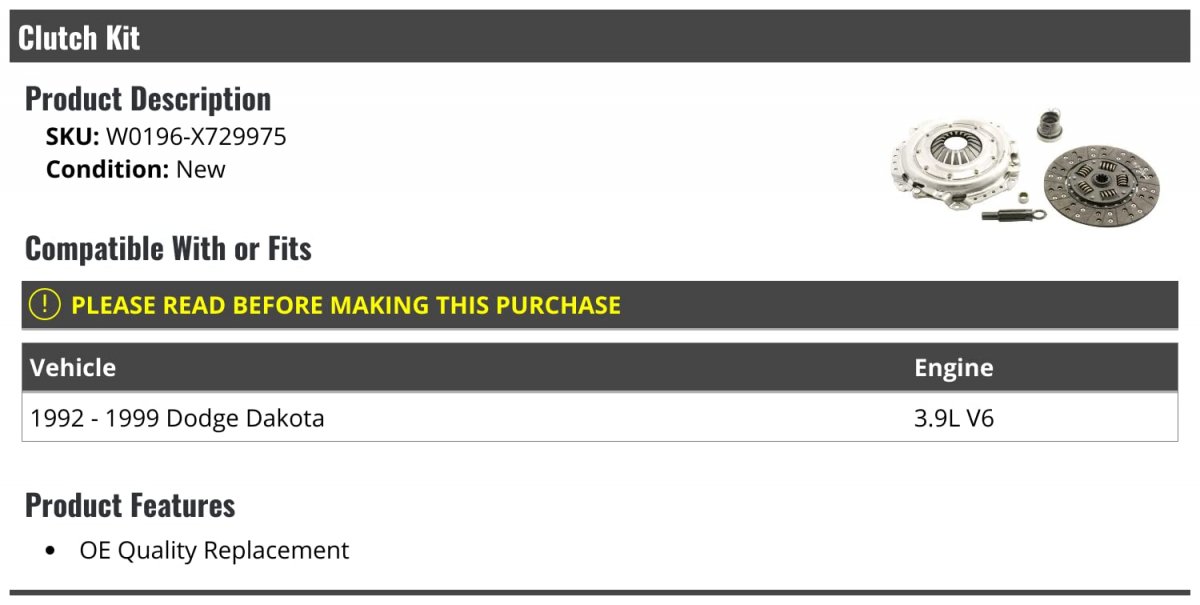
Task: Click the bullet before OE Quality Replacement
Action: tap(51, 550)
